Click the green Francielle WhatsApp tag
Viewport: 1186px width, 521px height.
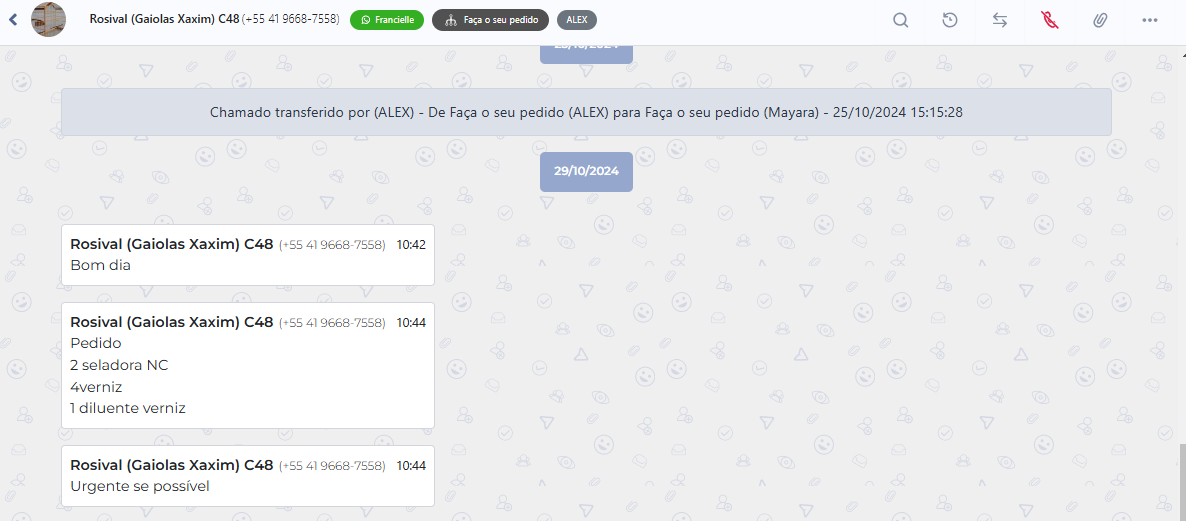(x=387, y=20)
